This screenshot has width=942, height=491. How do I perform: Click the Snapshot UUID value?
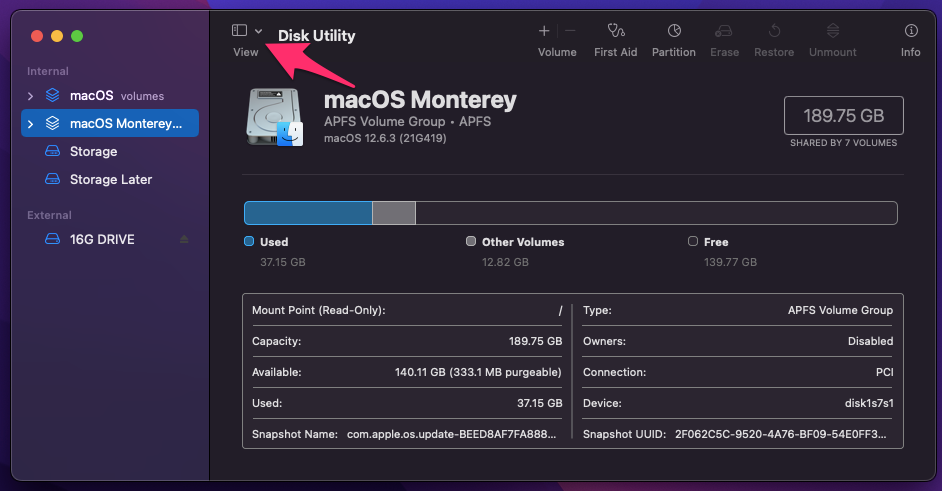tap(780, 435)
